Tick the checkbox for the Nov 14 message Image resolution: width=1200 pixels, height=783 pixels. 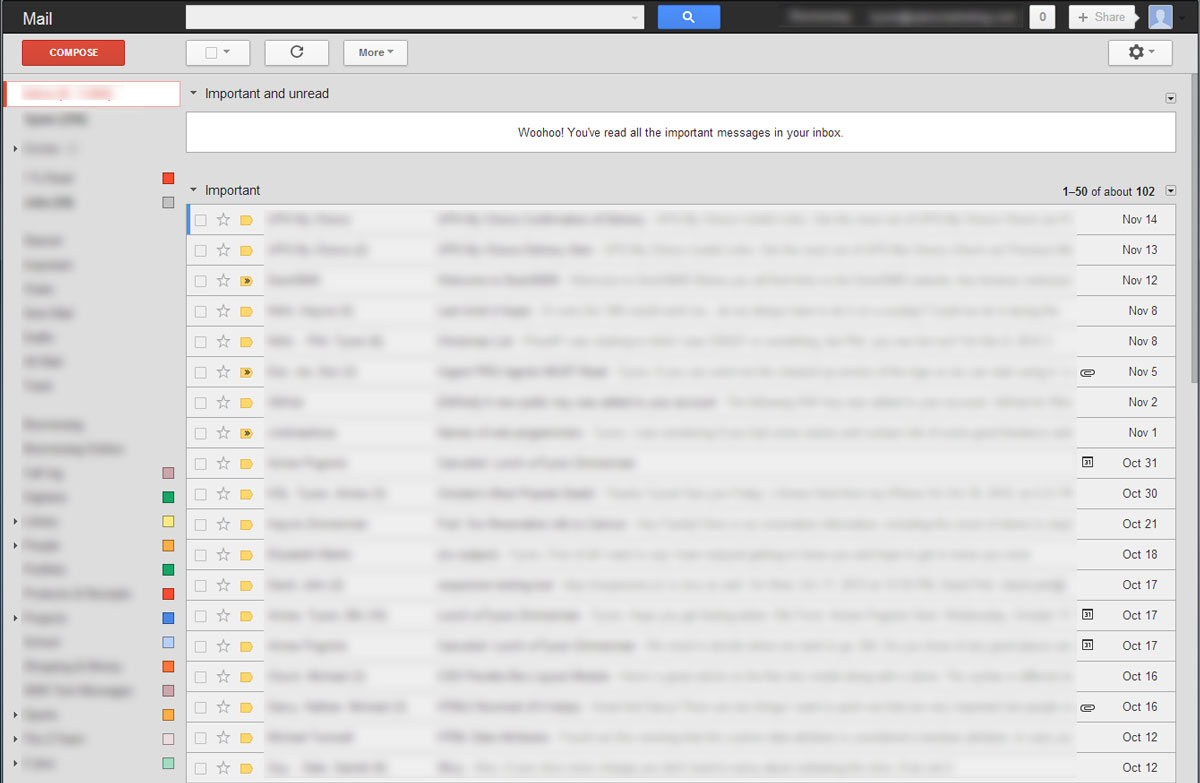pyautogui.click(x=200, y=220)
